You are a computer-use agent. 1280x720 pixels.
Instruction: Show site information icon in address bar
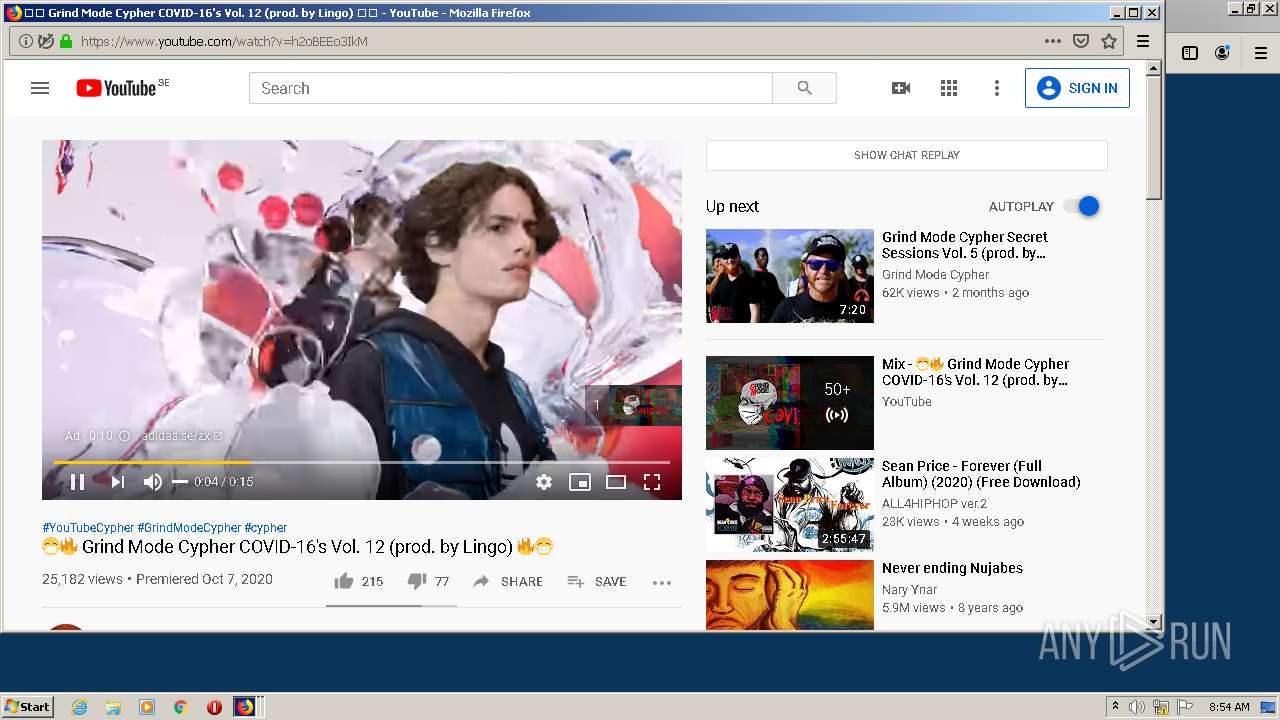pos(25,41)
